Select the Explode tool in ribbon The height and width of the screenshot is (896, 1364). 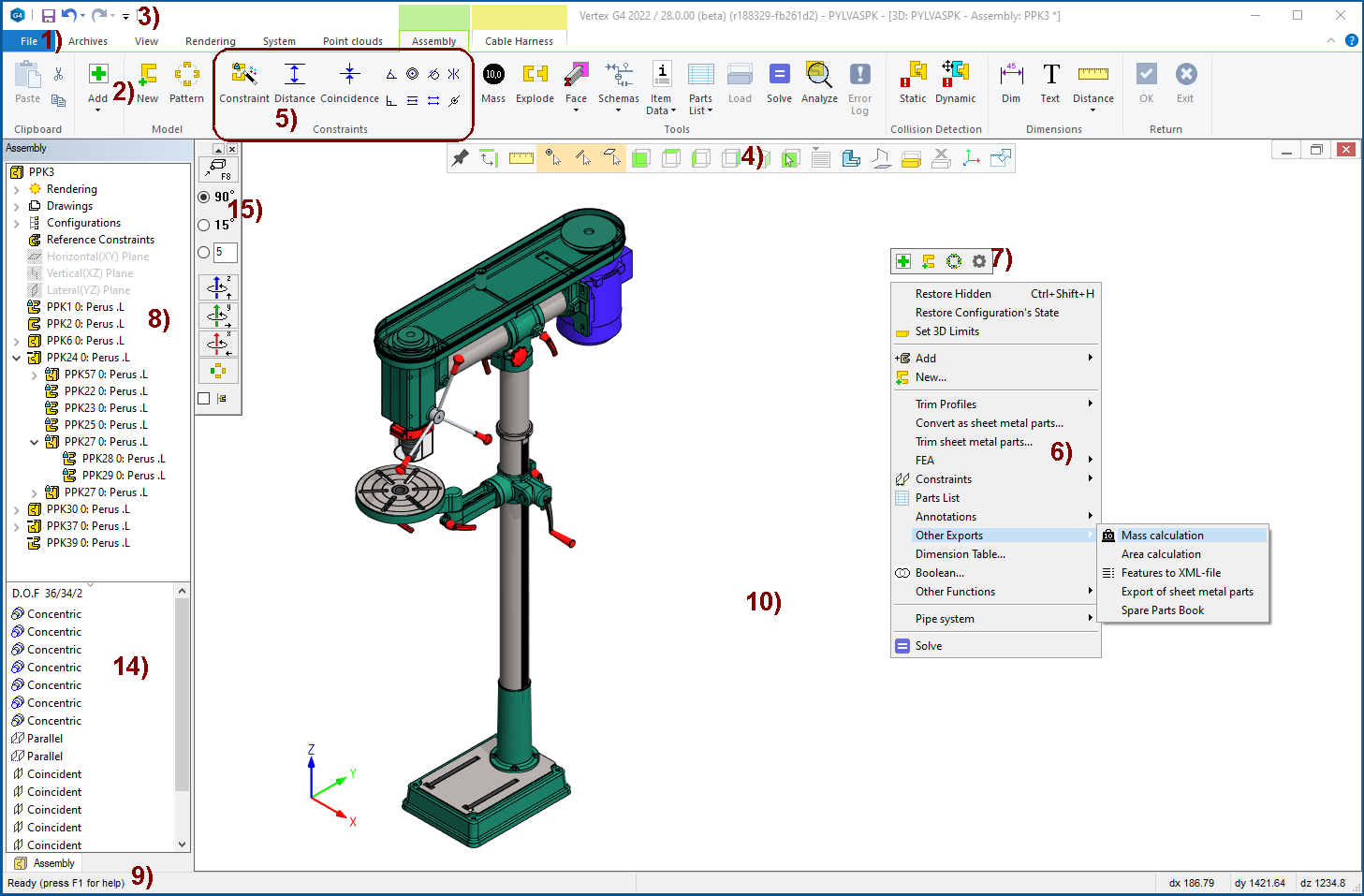pyautogui.click(x=535, y=75)
